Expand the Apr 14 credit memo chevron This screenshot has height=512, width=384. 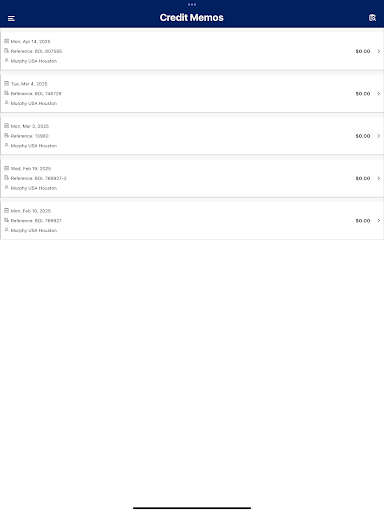pyautogui.click(x=379, y=51)
